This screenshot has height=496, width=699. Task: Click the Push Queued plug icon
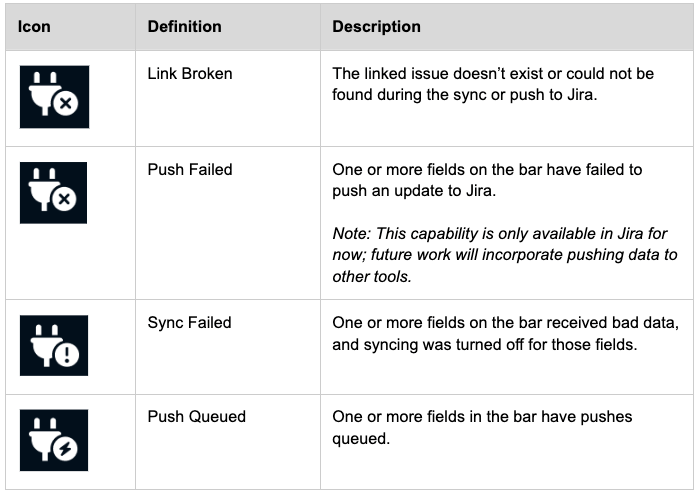click(54, 440)
